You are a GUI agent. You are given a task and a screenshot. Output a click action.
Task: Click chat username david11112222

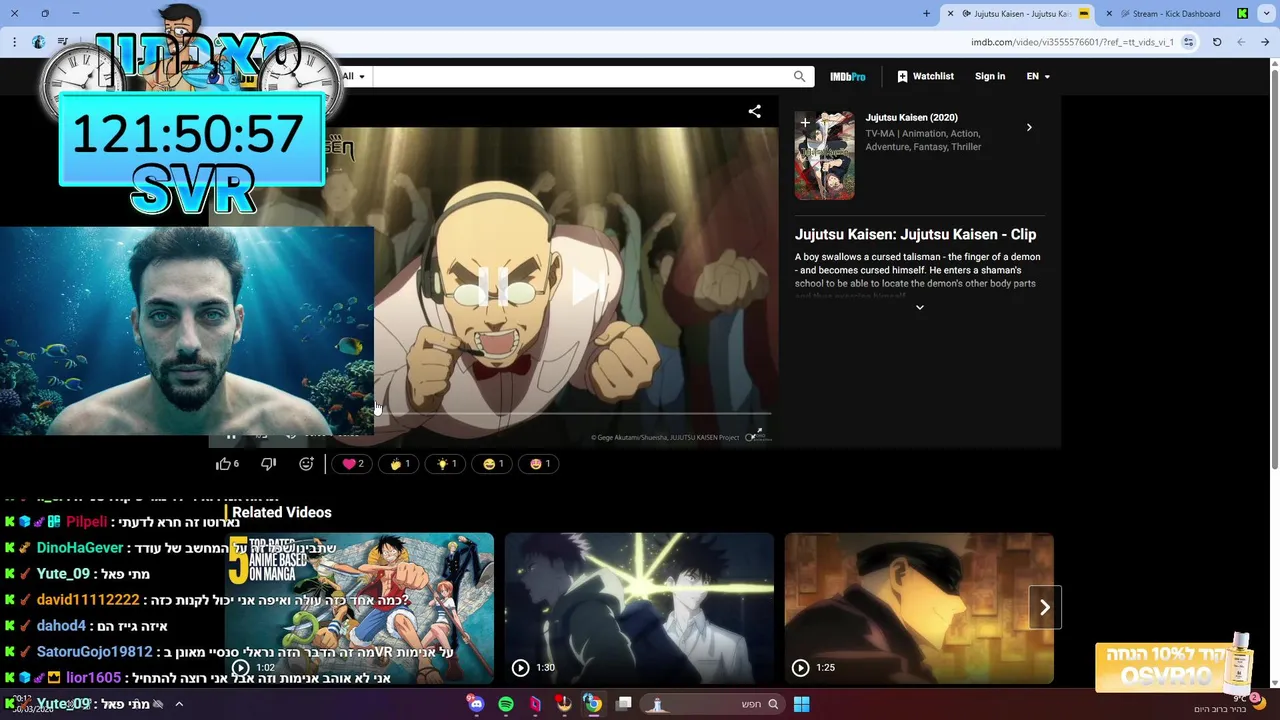[x=88, y=600]
